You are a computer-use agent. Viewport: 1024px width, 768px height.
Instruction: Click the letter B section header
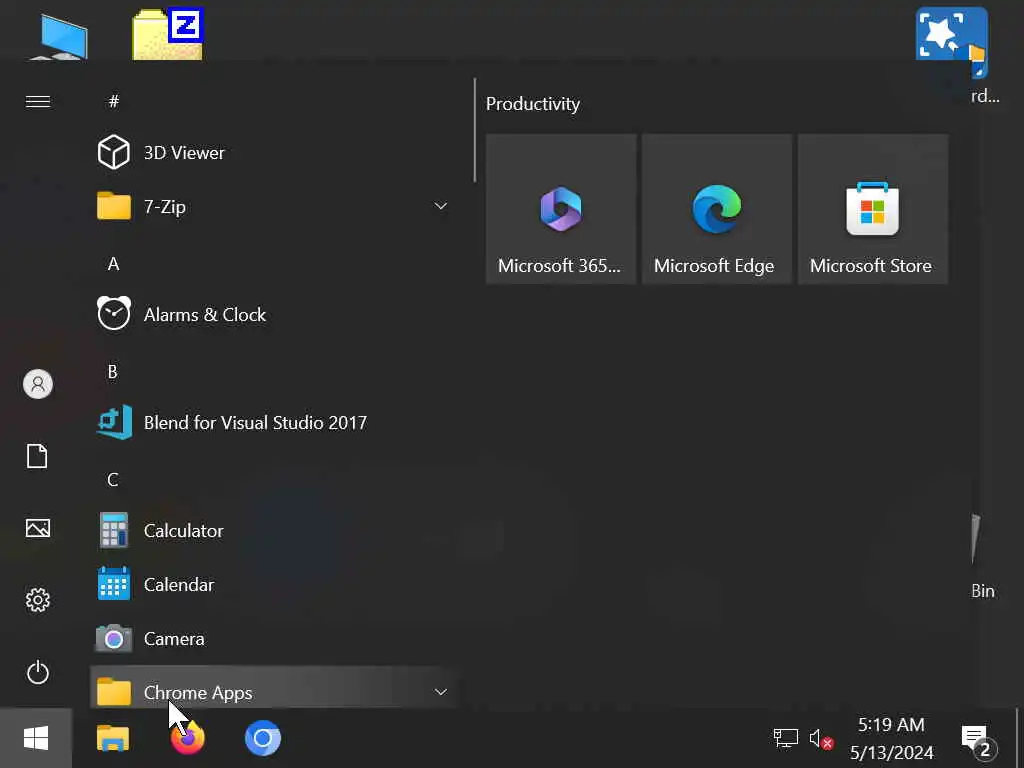(112, 372)
